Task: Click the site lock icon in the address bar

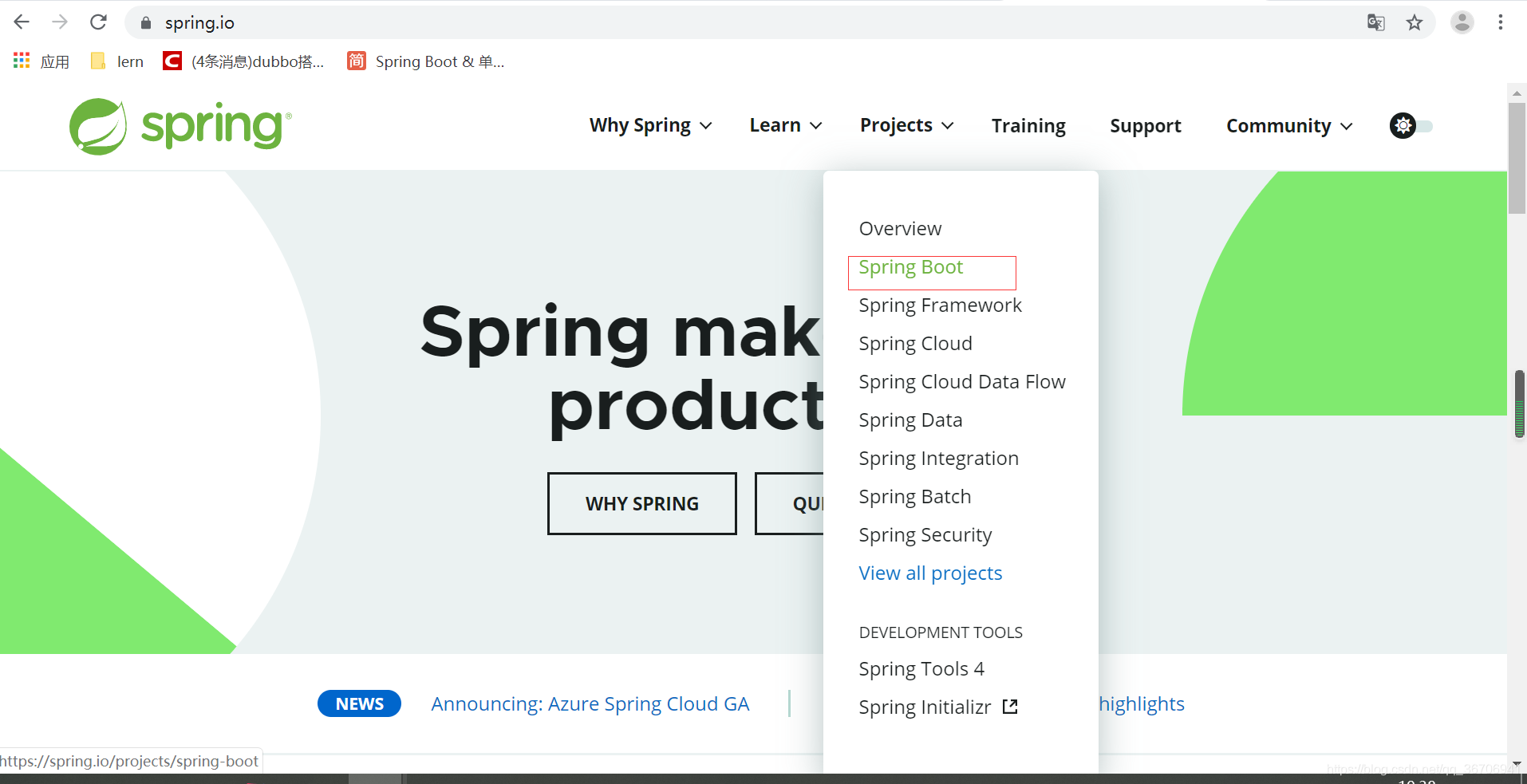Action: click(x=146, y=23)
